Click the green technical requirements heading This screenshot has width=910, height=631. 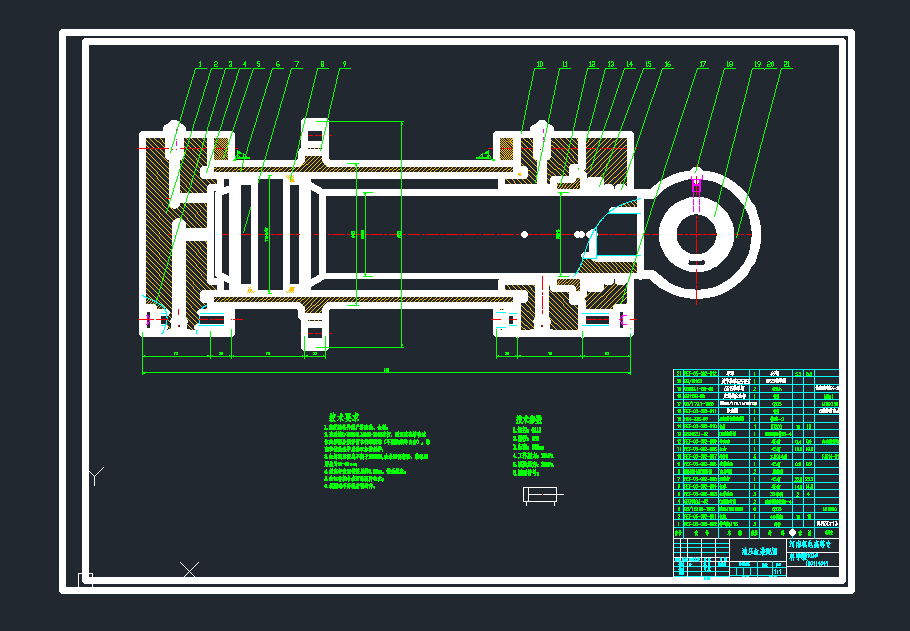pos(344,418)
